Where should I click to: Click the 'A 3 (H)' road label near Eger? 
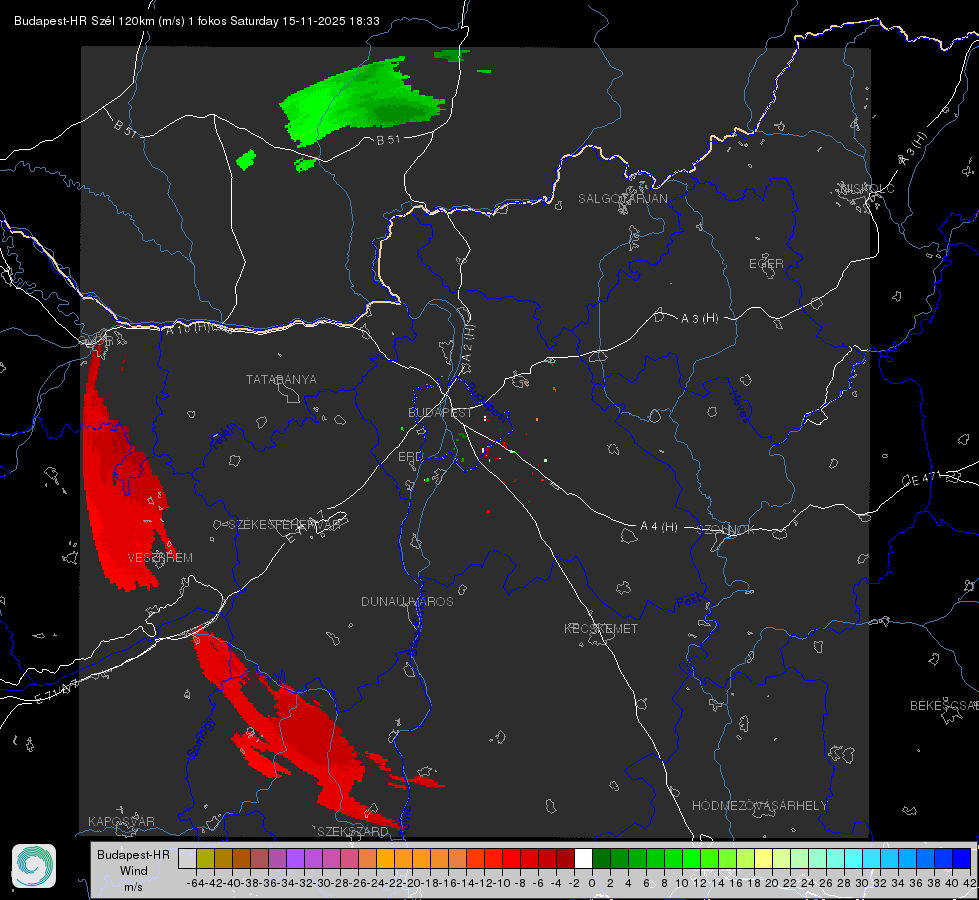pyautogui.click(x=699, y=318)
